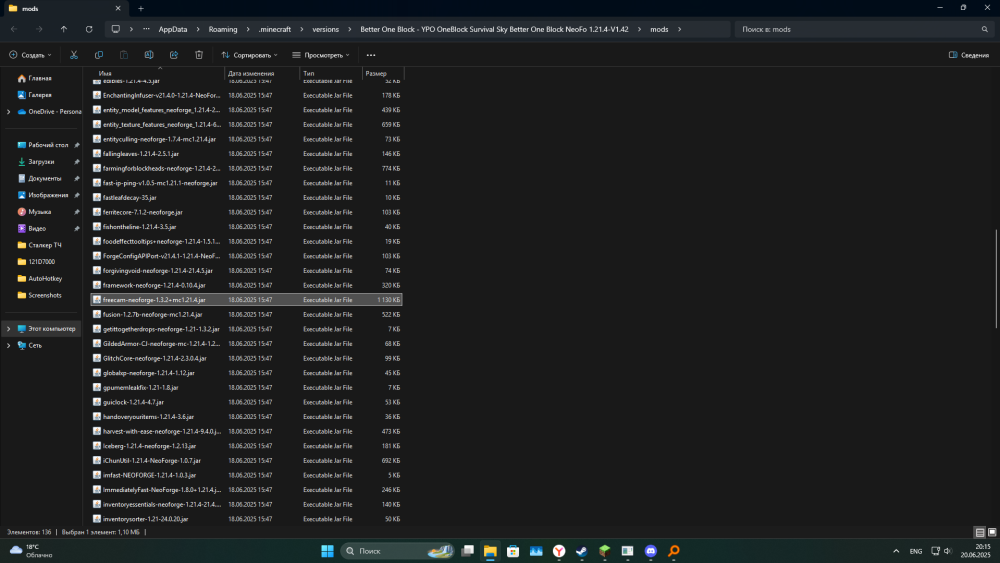Open the Сортировать dropdown
This screenshot has height=563, width=1000.
(249, 55)
